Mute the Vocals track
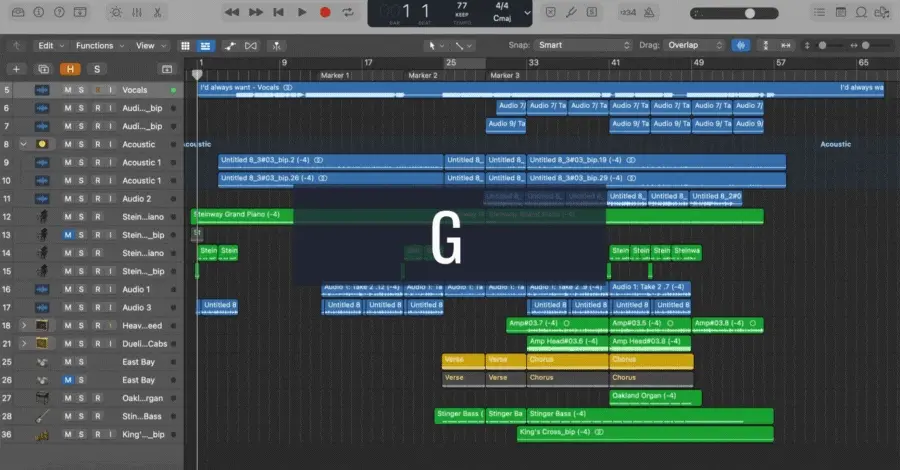Viewport: 900px width, 470px height. (x=68, y=90)
